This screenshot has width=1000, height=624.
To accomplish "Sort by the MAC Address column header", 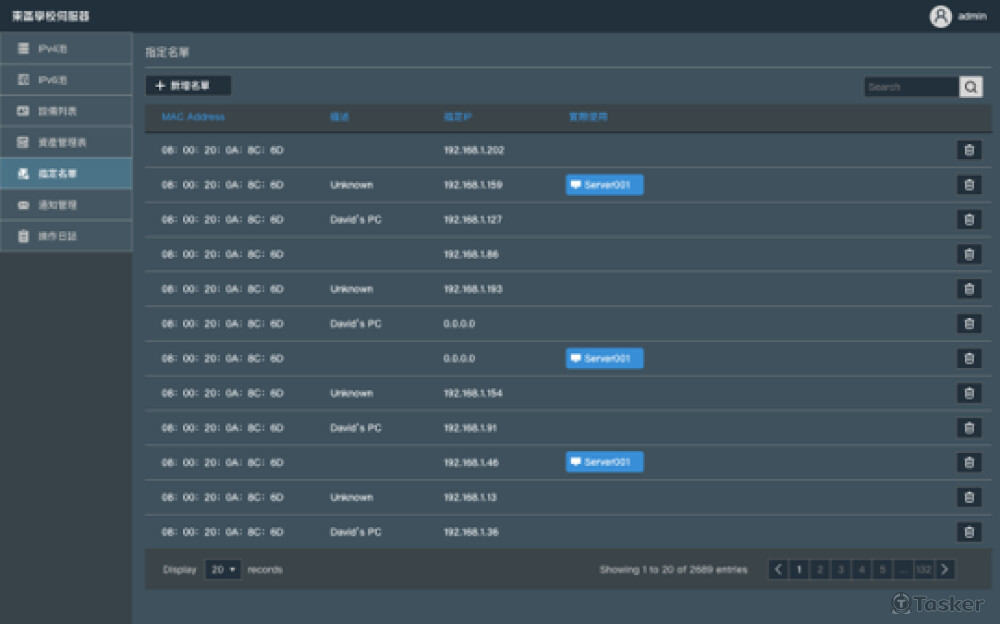I will coord(193,117).
